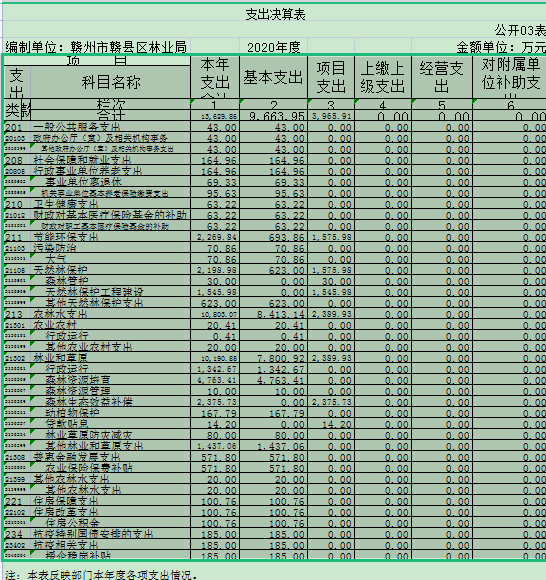Select the row name 普惠金融发展支出
Image resolution: width=546 pixels, height=580 pixels.
(77, 457)
